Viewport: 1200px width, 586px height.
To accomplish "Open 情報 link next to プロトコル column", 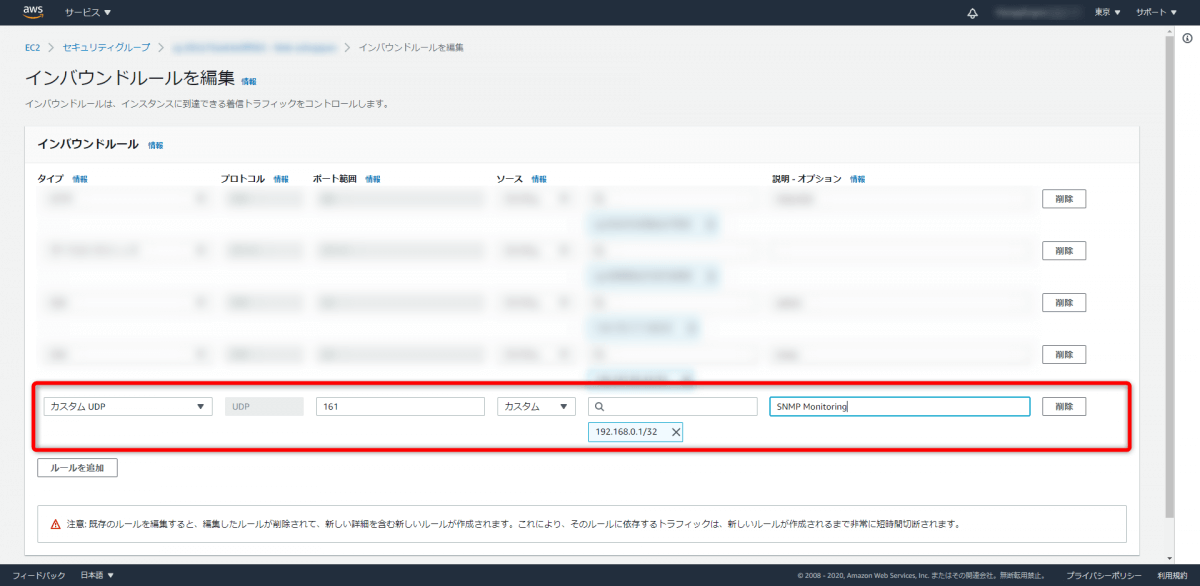I will [281, 179].
